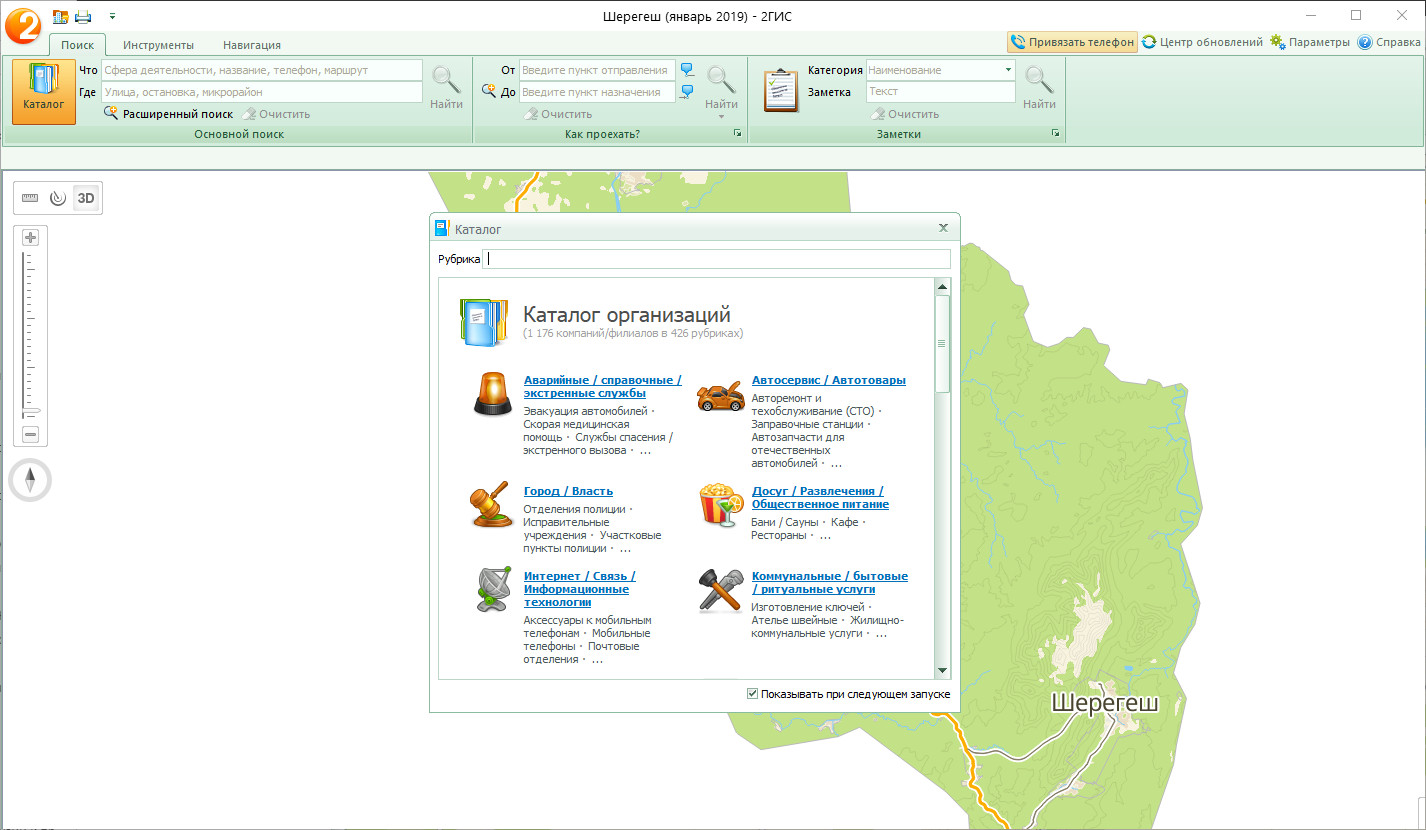Image resolution: width=1426 pixels, height=830 pixels.
Task: Focus the От departure point field
Action: [x=597, y=70]
